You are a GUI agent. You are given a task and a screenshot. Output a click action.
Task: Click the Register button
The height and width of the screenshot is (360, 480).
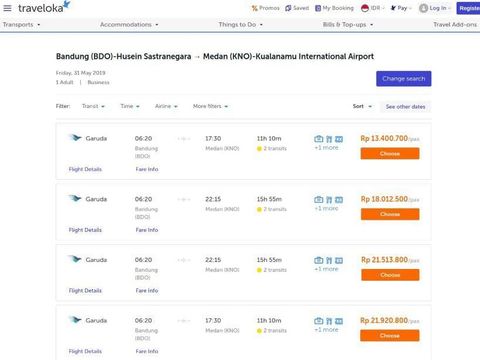[x=468, y=8]
